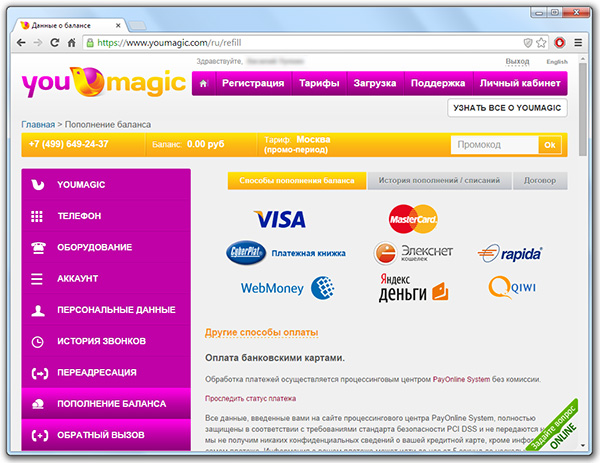
Task: Click into the Промокод input field
Action: (494, 145)
